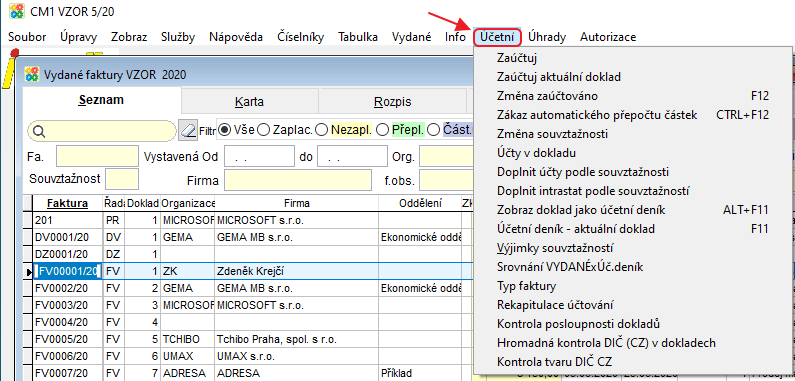Open the Zobraz menu

[x=129, y=37]
